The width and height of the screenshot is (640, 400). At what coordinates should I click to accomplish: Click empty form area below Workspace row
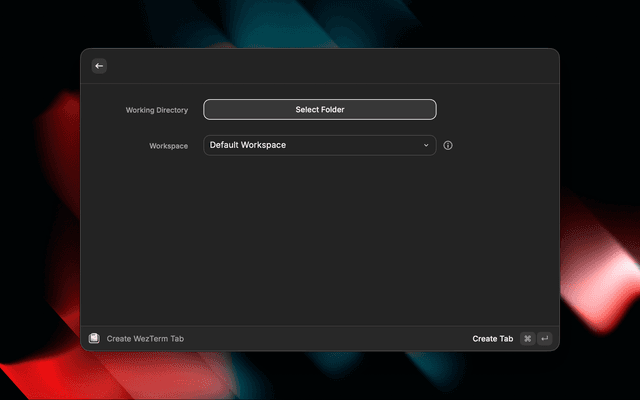(x=320, y=240)
